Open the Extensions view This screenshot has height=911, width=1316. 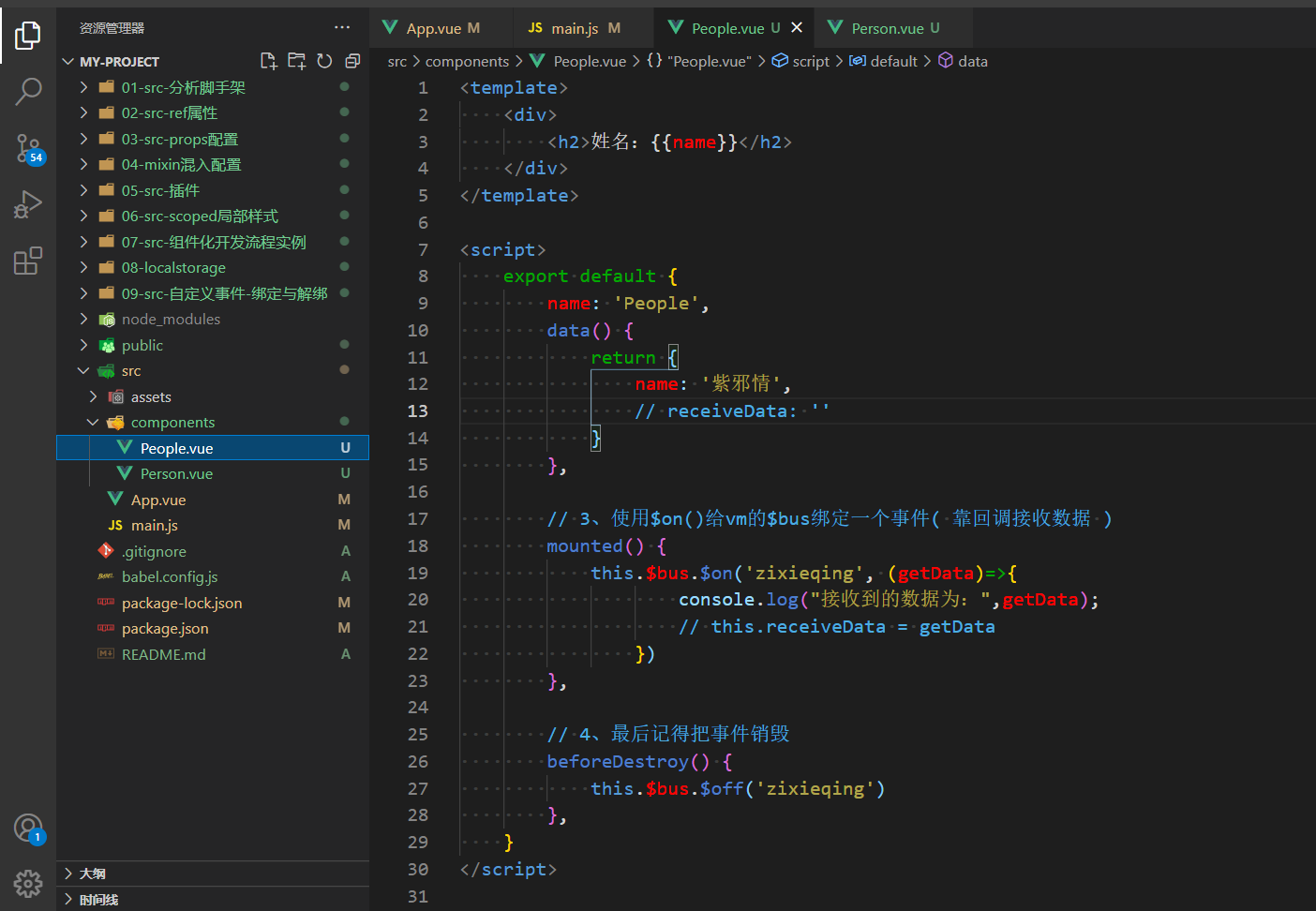pyautogui.click(x=28, y=261)
